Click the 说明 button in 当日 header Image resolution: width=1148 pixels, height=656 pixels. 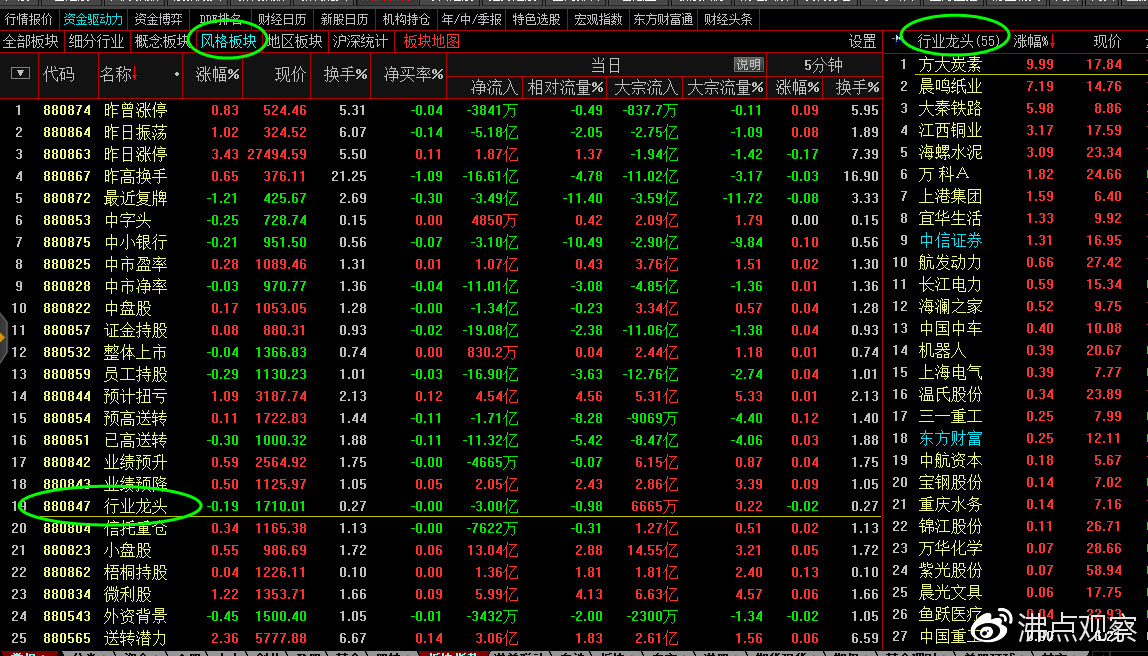click(x=748, y=64)
